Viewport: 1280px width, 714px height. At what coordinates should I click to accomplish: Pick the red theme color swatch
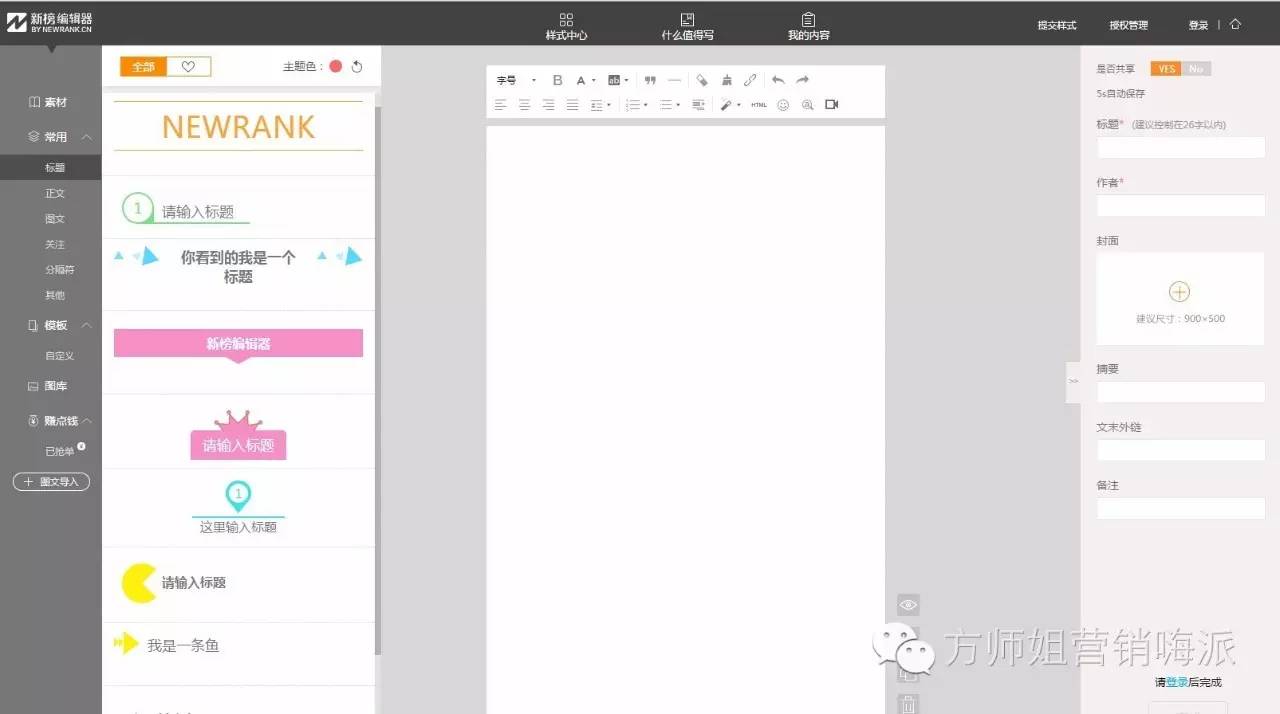pyautogui.click(x=336, y=67)
